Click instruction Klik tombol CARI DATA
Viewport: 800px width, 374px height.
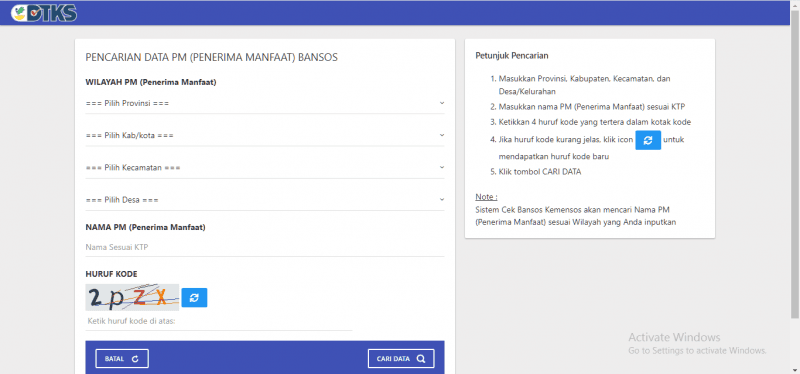coord(540,172)
